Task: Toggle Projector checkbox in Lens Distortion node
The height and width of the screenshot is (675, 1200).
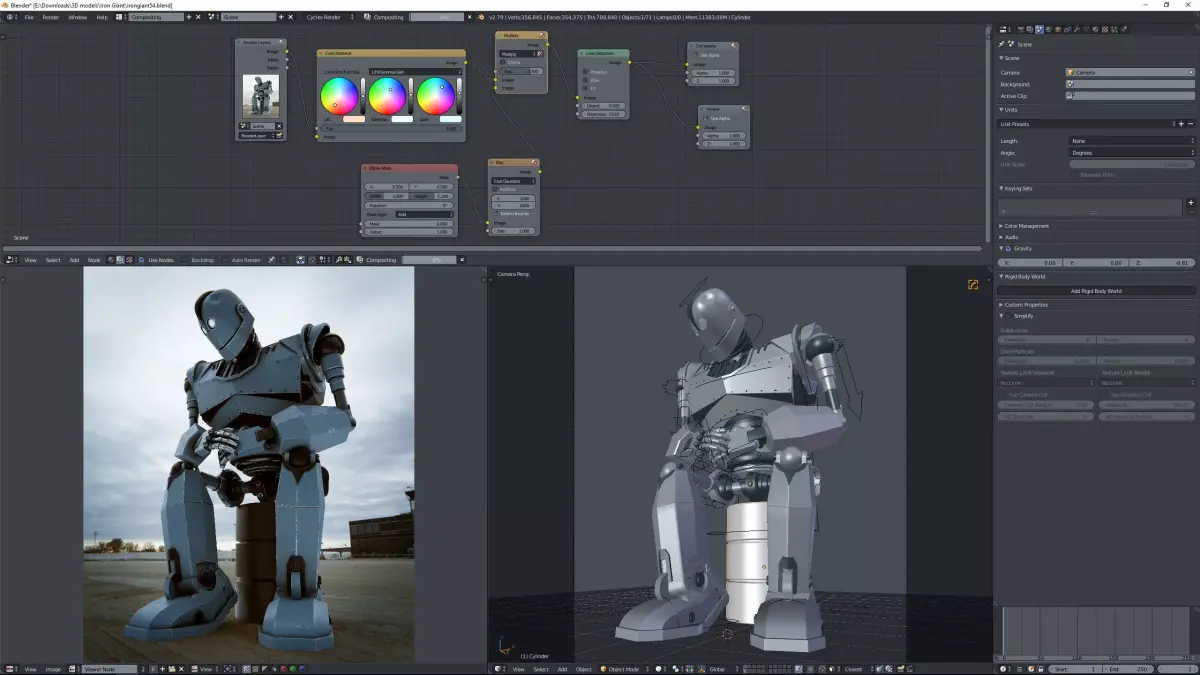Action: [x=585, y=72]
